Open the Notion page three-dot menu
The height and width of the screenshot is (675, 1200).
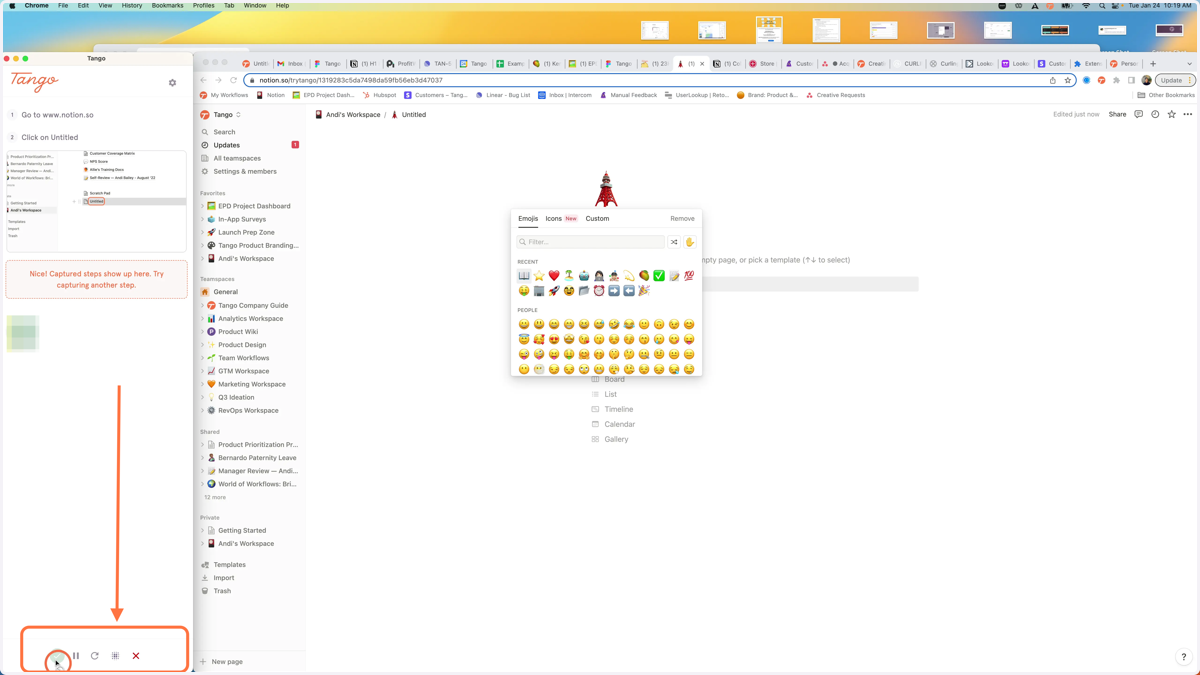[x=1188, y=114]
